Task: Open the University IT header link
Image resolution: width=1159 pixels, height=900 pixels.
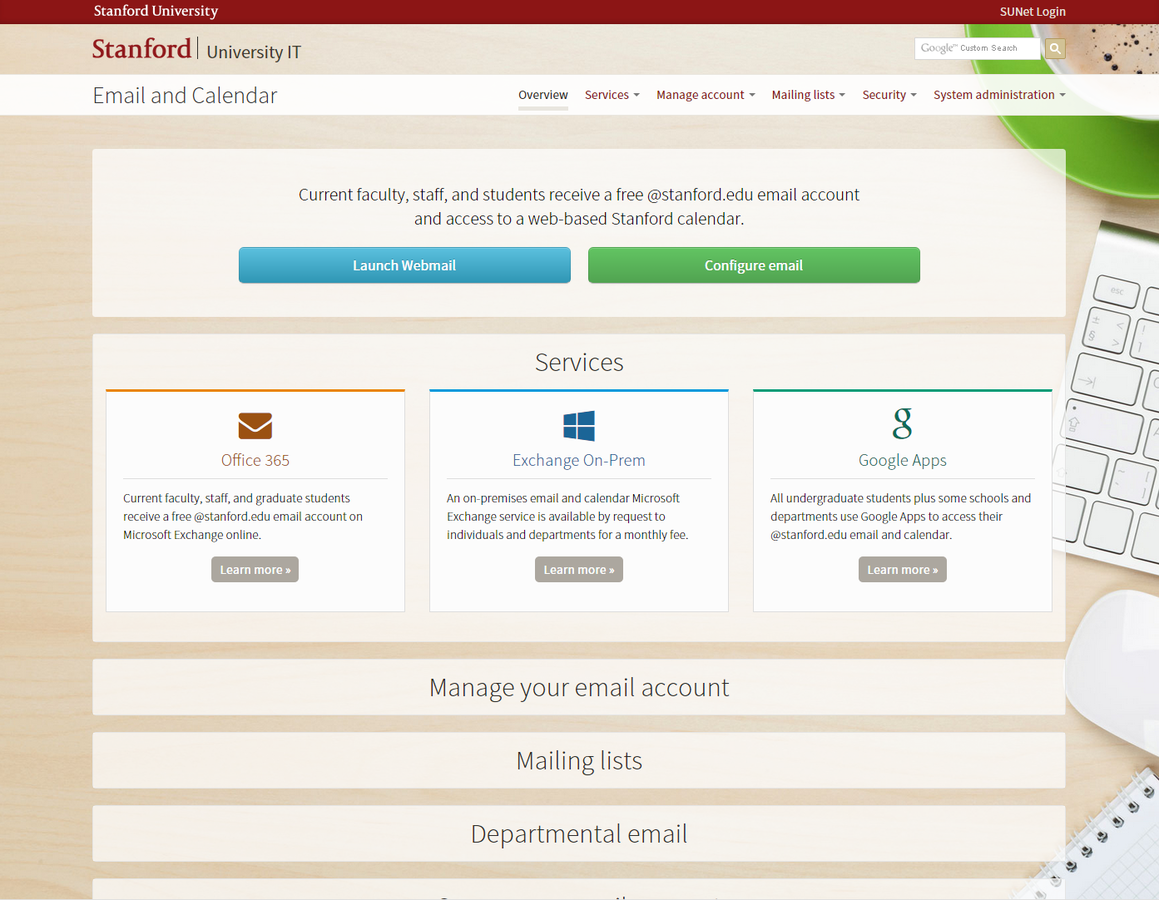Action: 254,52
